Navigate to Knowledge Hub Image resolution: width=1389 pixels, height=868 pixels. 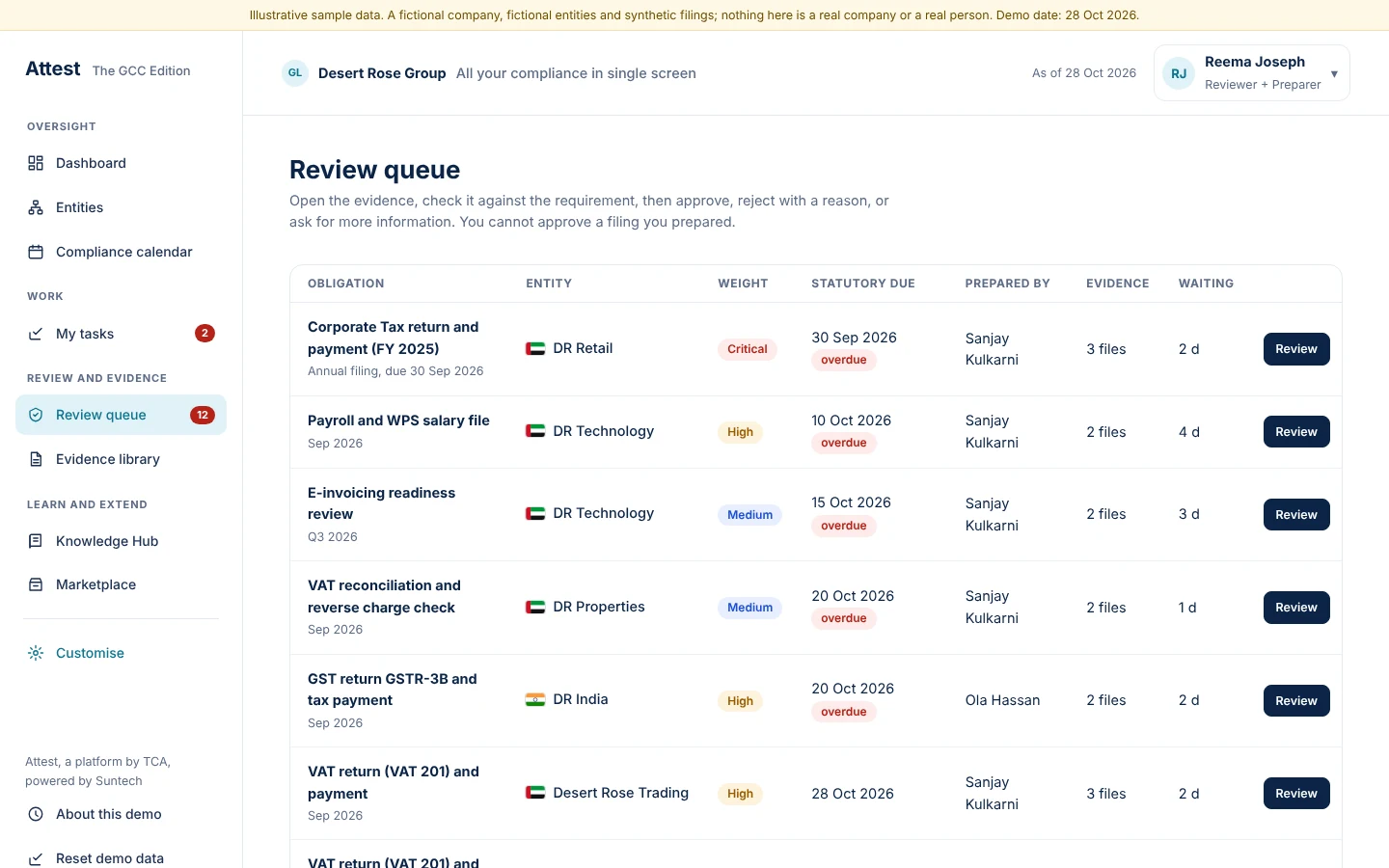coord(121,541)
